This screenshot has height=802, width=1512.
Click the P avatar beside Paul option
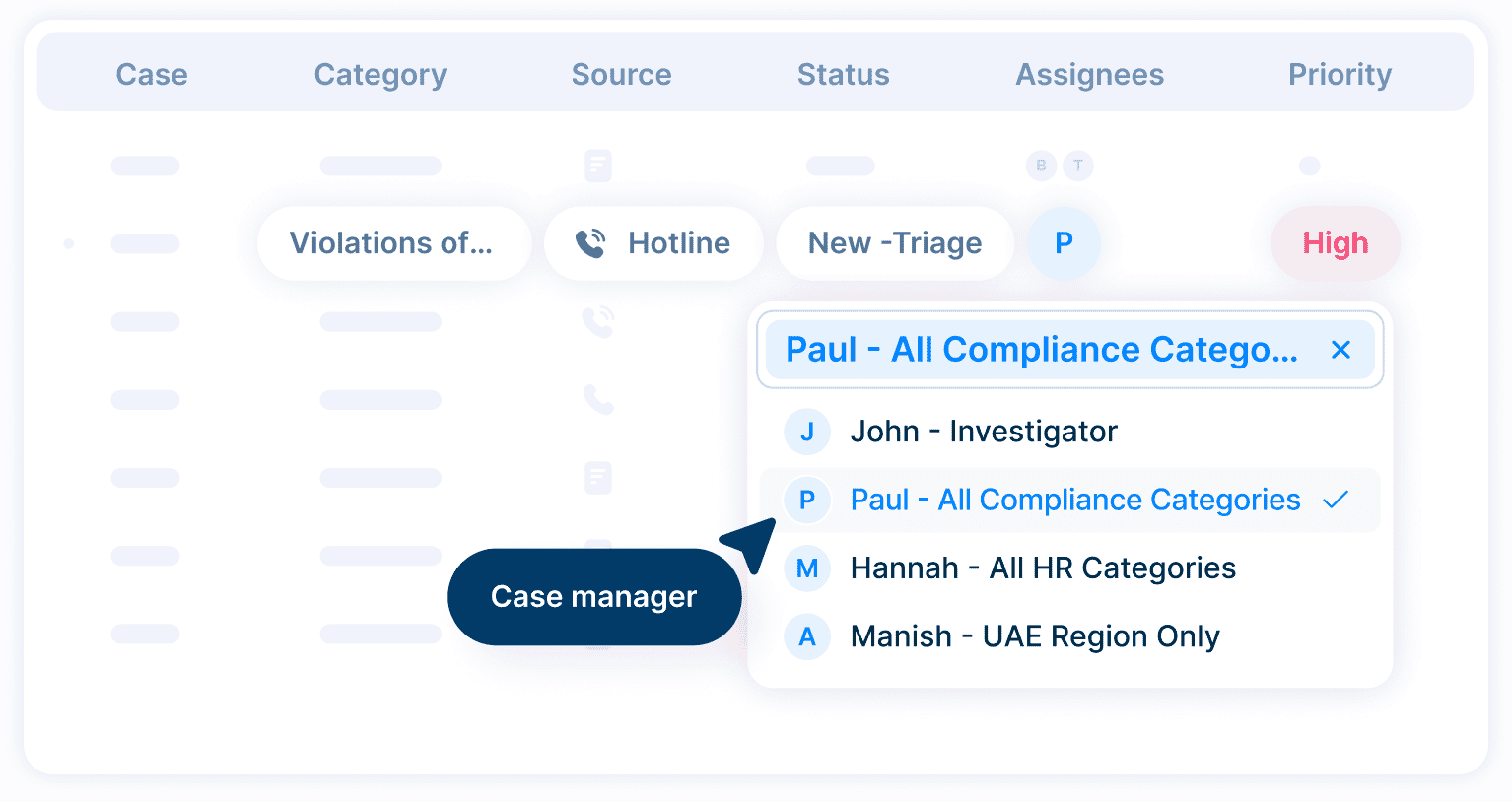[x=807, y=501]
